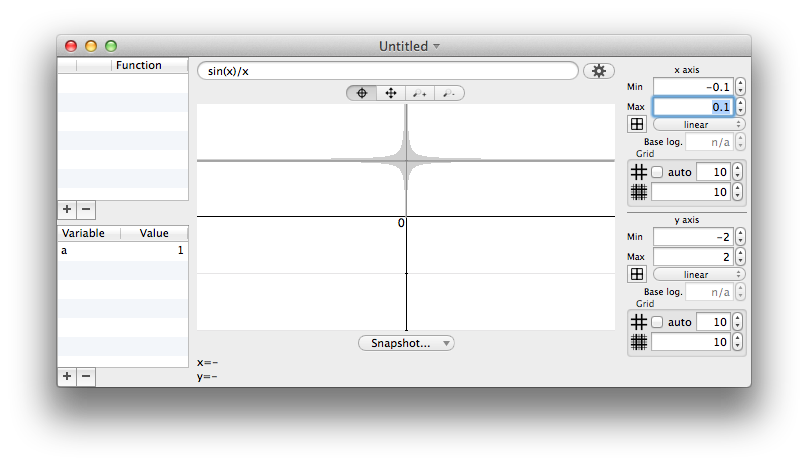This screenshot has height=466, width=808.
Task: Open the Snapshot... dropdown
Action: 406,343
